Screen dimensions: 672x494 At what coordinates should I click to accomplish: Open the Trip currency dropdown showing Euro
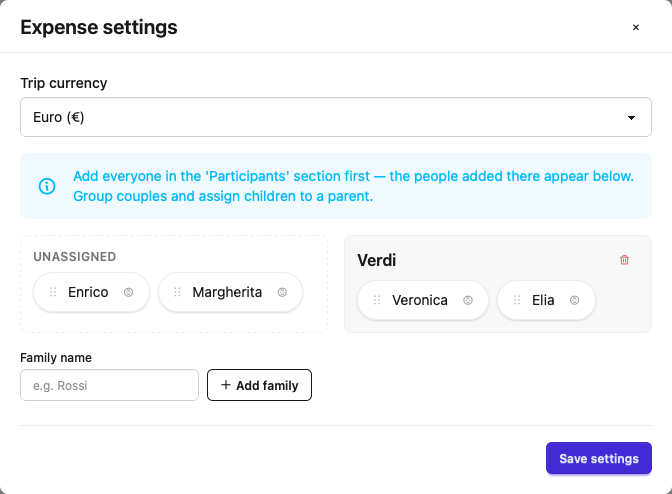pos(336,117)
